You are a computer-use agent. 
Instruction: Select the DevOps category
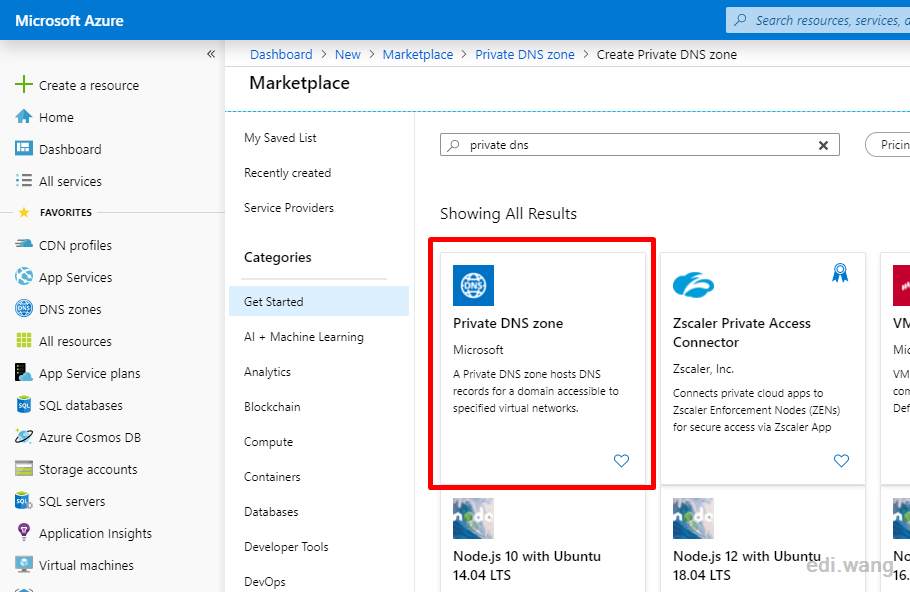pos(265,582)
